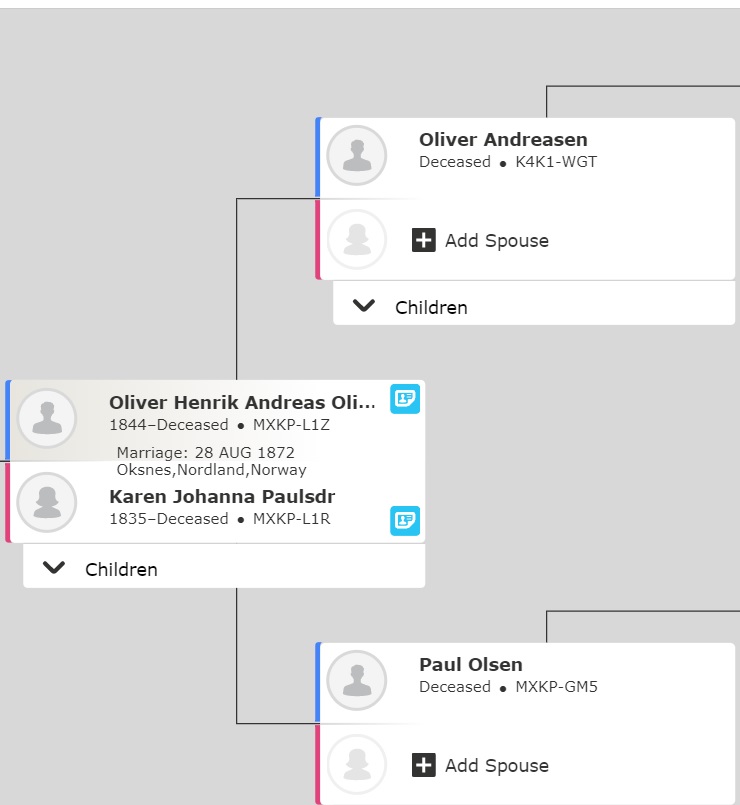This screenshot has width=740, height=805.
Task: Open Karen Johanna Paulsdr name link
Action: (222, 497)
